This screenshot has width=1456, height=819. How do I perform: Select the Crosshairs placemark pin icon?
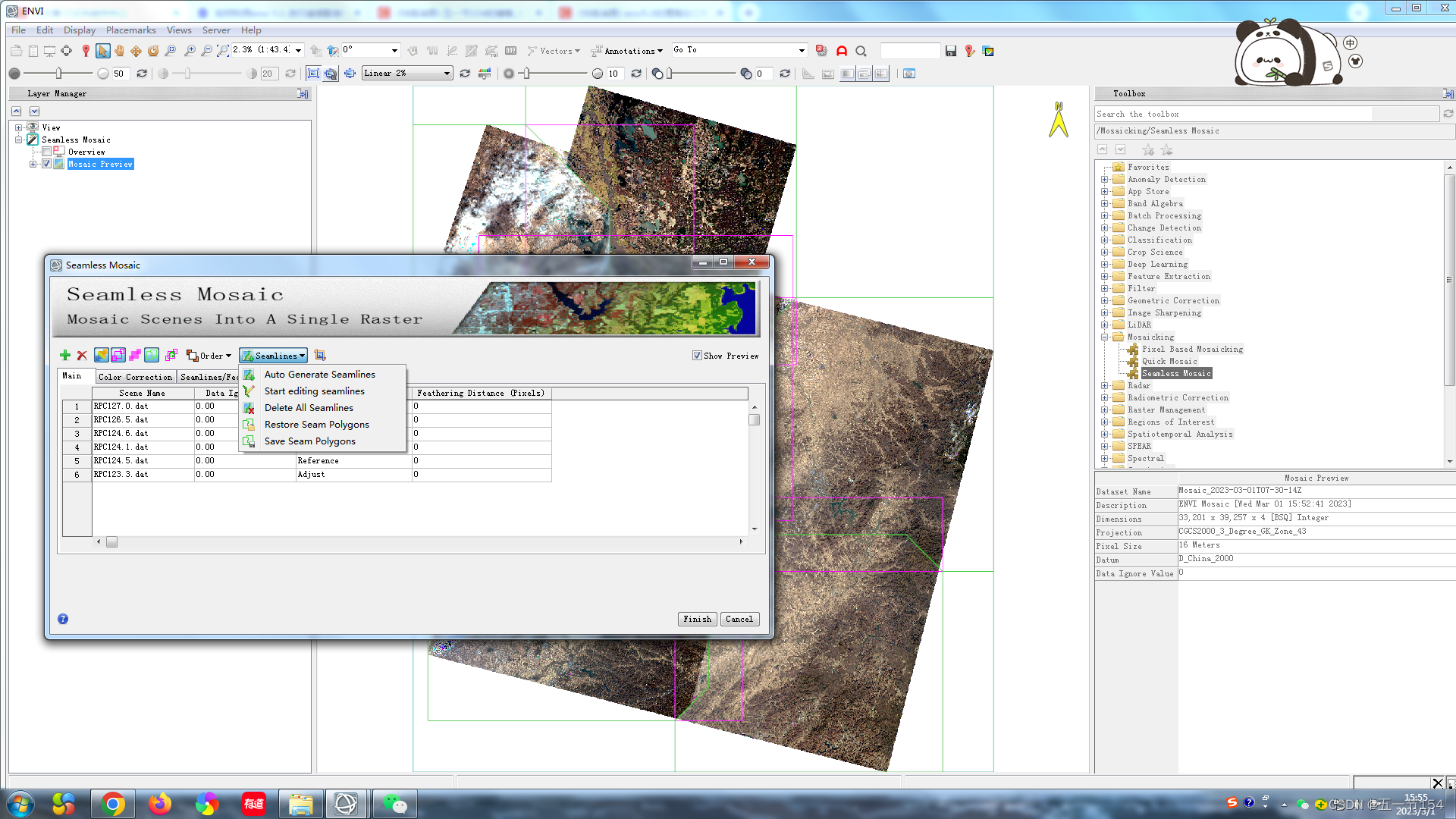coord(86,51)
